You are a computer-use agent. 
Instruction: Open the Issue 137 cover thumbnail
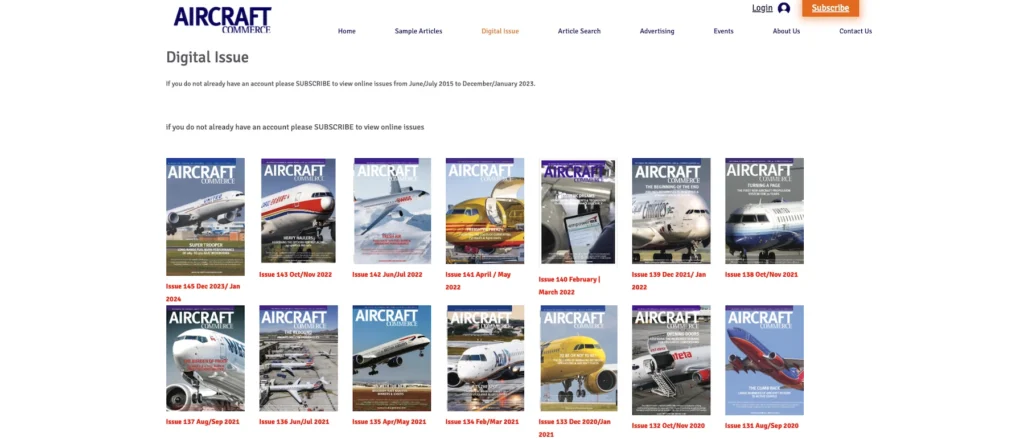(x=205, y=358)
